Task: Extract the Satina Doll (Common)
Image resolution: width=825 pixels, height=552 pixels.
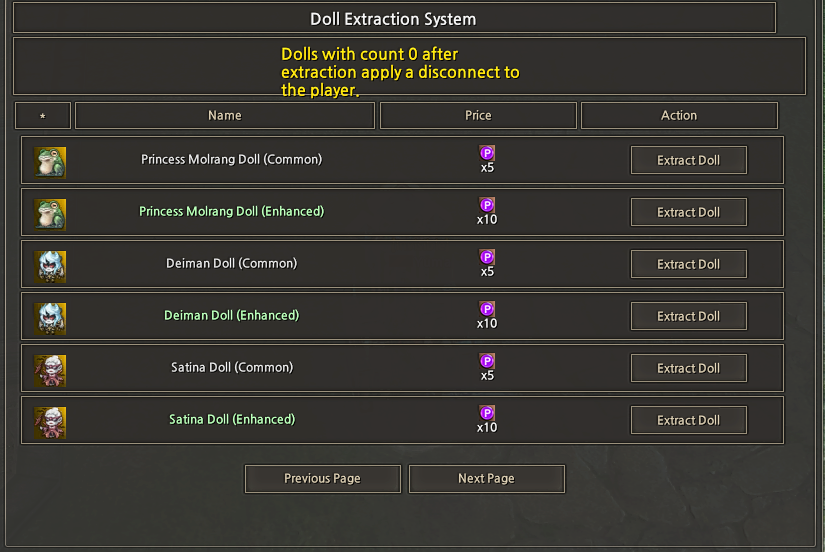Action: [x=688, y=368]
